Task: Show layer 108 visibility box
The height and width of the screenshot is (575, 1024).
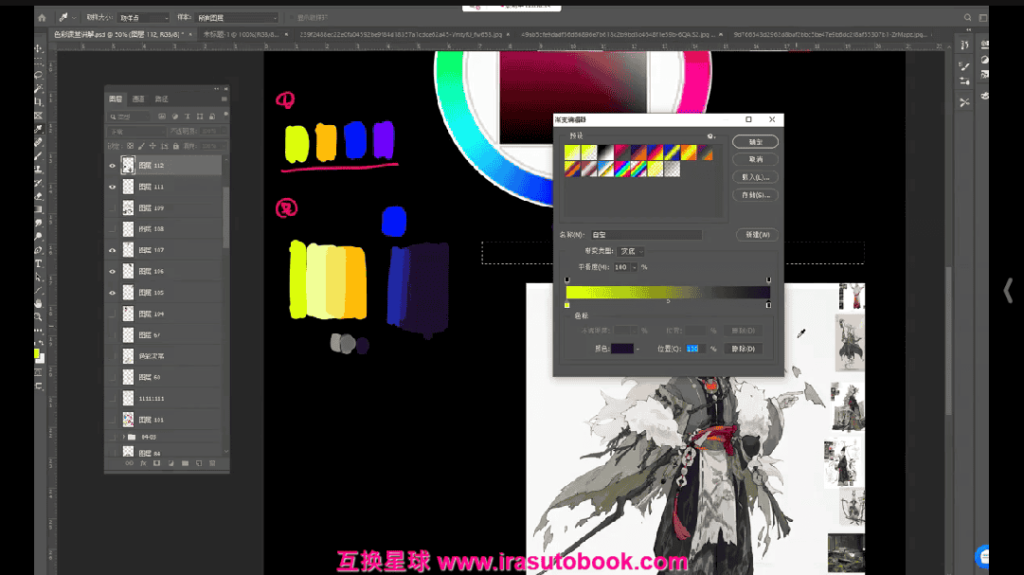Action: click(112, 229)
